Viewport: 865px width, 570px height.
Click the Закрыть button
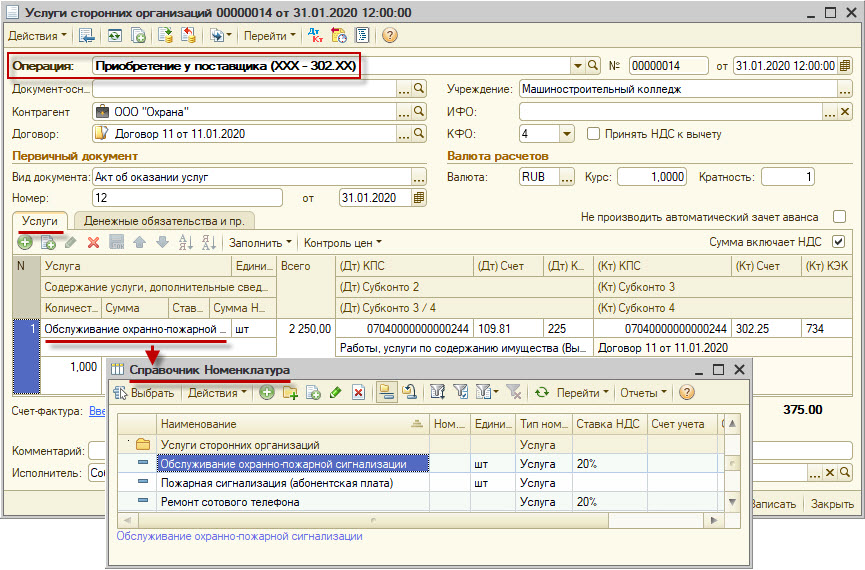(831, 504)
